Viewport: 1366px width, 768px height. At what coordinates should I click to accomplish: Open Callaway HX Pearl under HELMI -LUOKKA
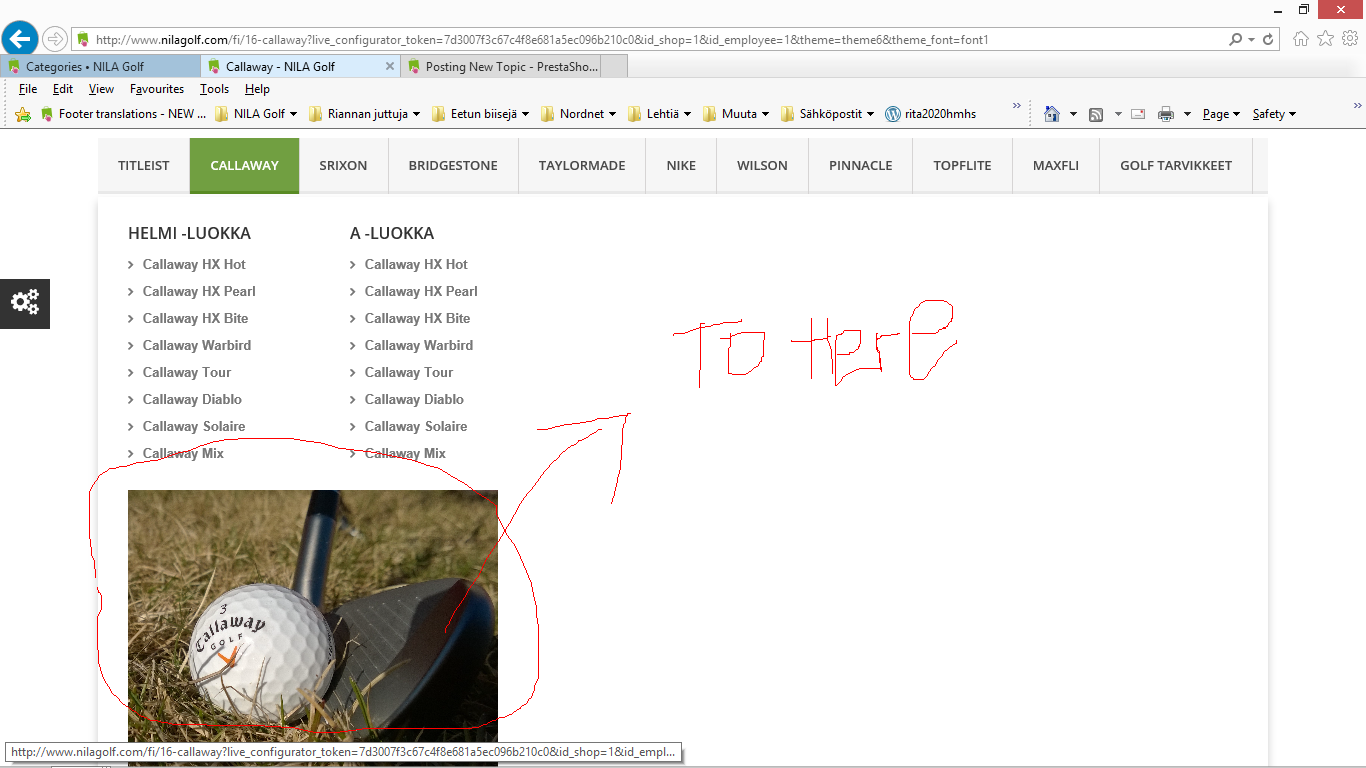click(199, 291)
